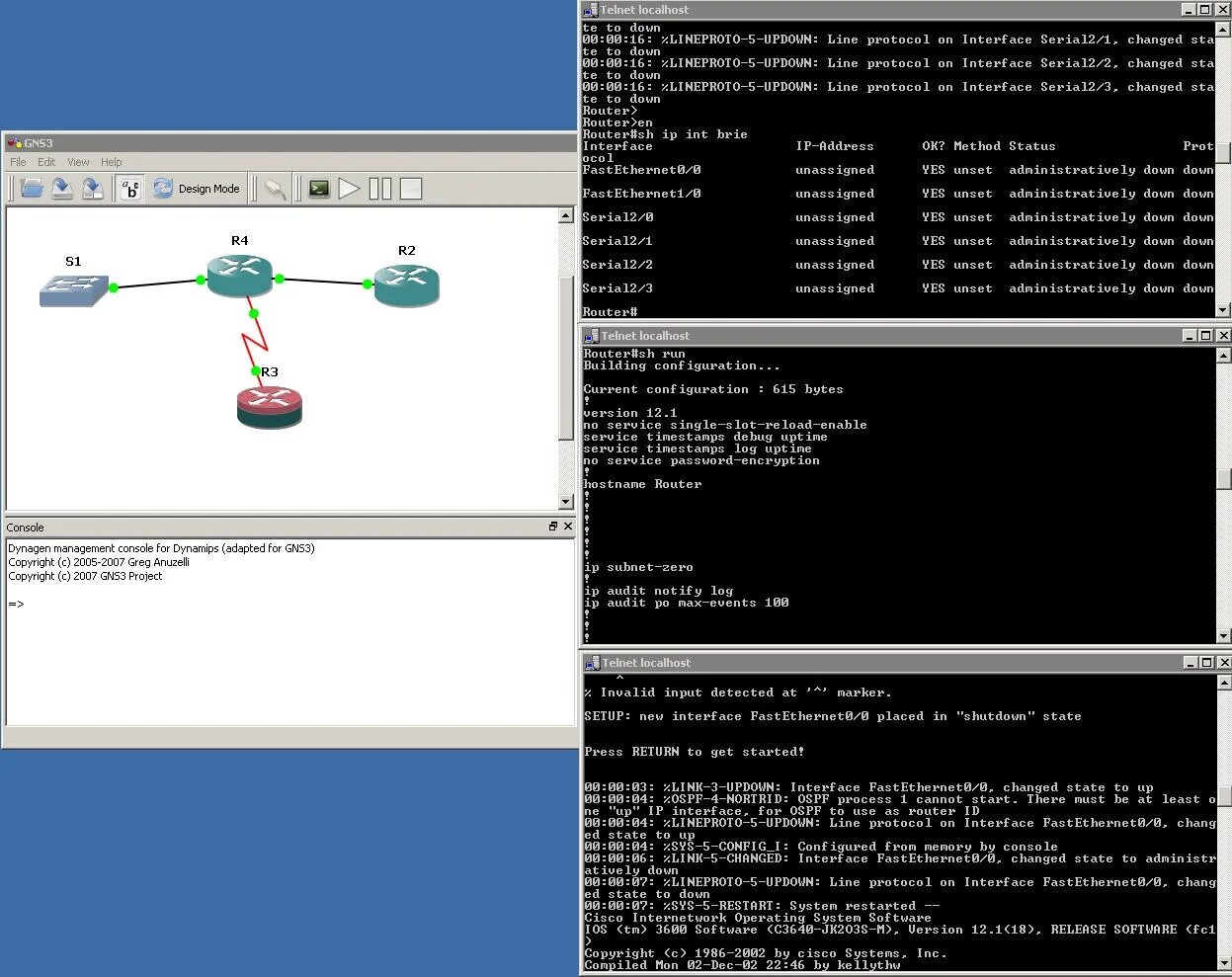
Task: Click 'version 12.1' line in middle Telnet
Action: point(630,413)
